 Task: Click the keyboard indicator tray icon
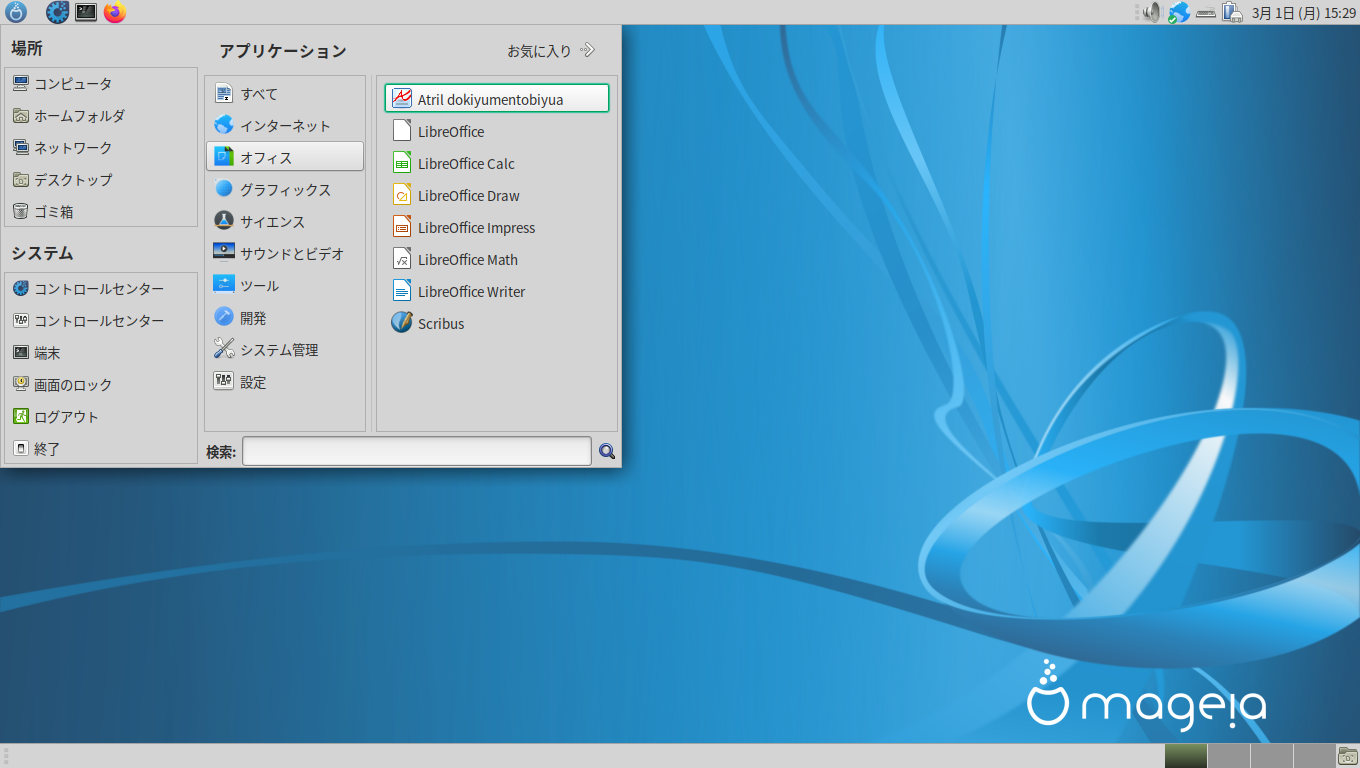pos(1206,12)
